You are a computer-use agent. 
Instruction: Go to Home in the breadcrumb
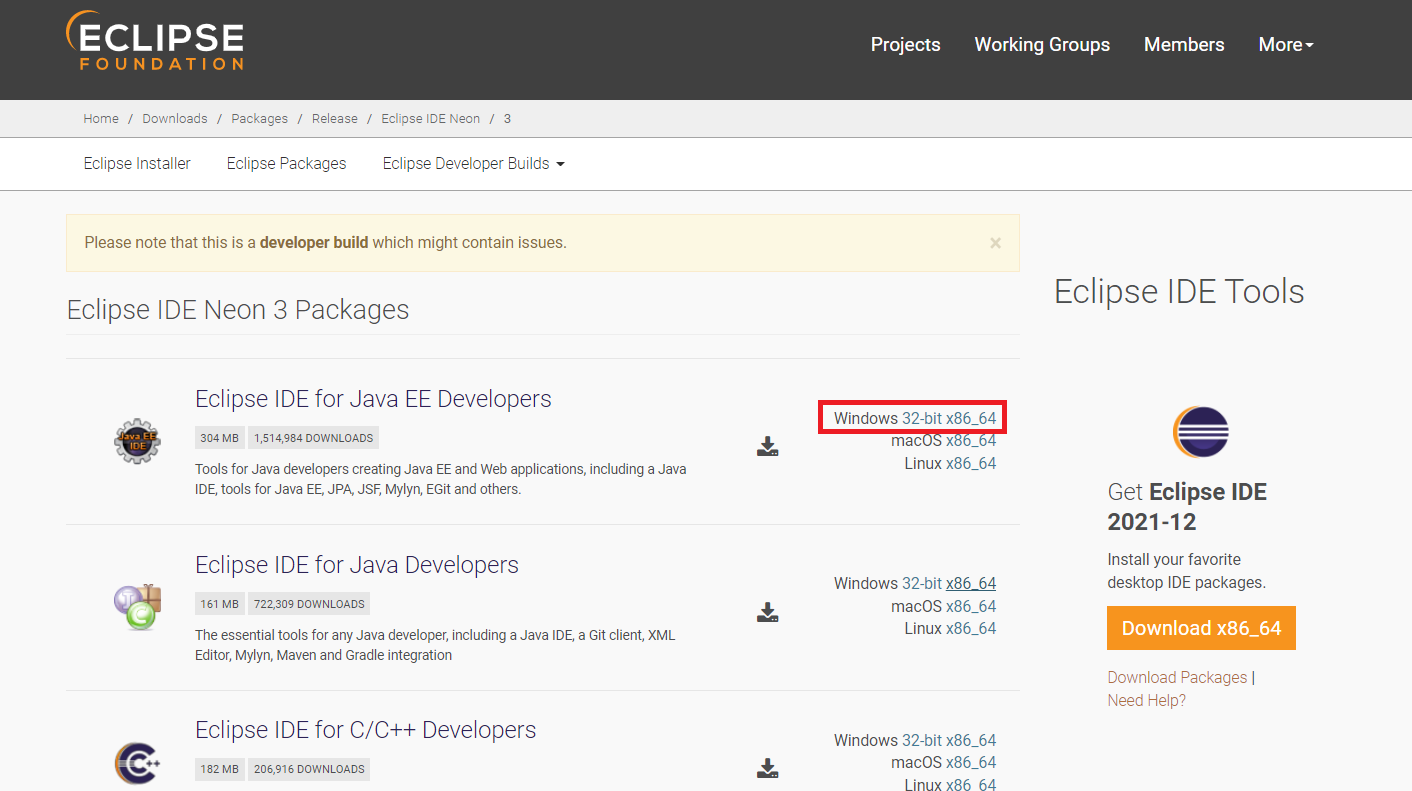(101, 118)
